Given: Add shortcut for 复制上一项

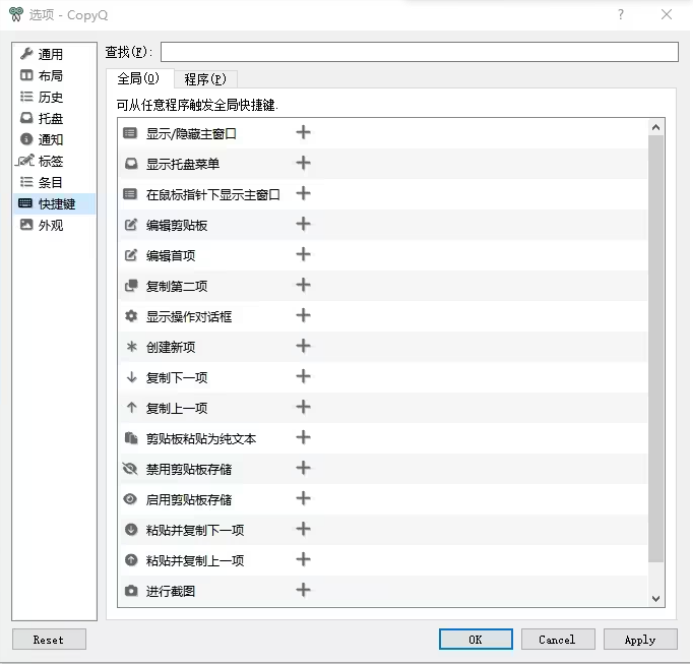Looking at the screenshot, I should 303,407.
